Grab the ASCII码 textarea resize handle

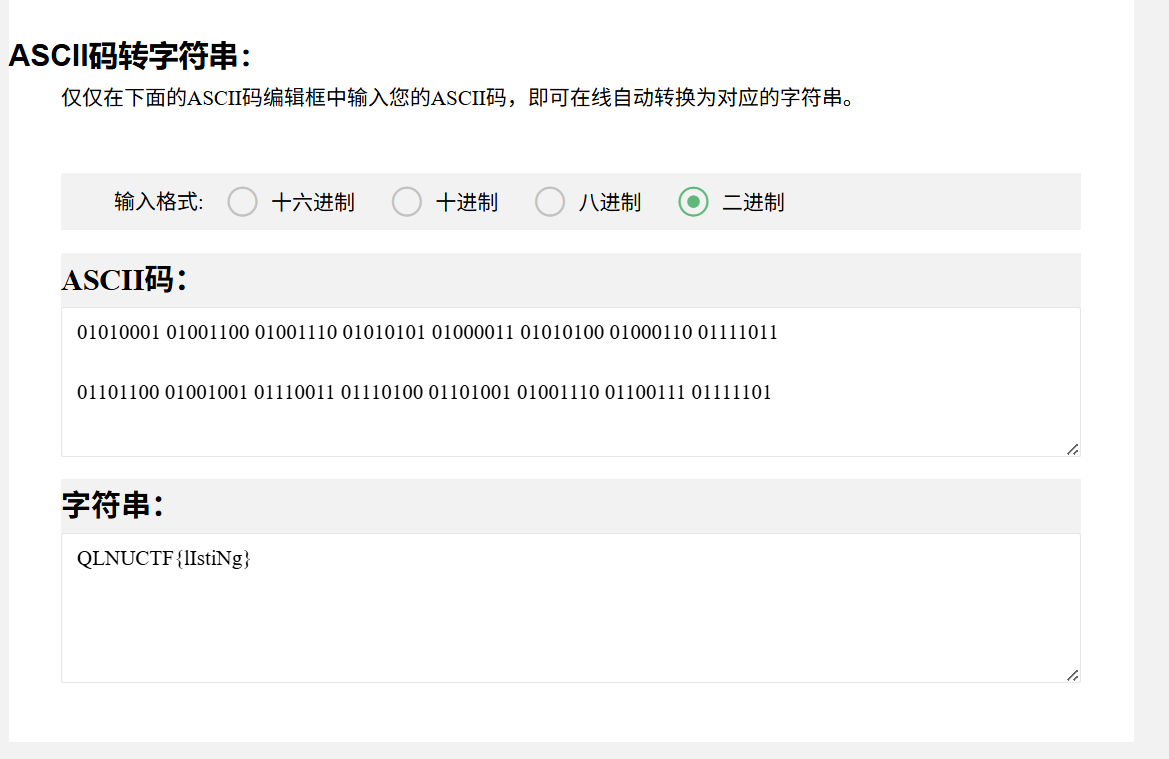coord(1073,450)
